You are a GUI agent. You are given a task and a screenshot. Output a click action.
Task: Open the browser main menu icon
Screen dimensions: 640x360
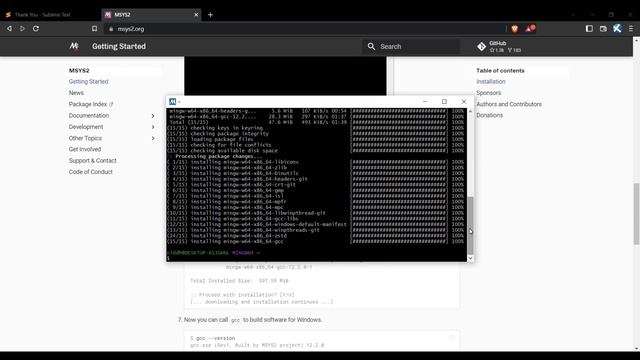click(631, 29)
